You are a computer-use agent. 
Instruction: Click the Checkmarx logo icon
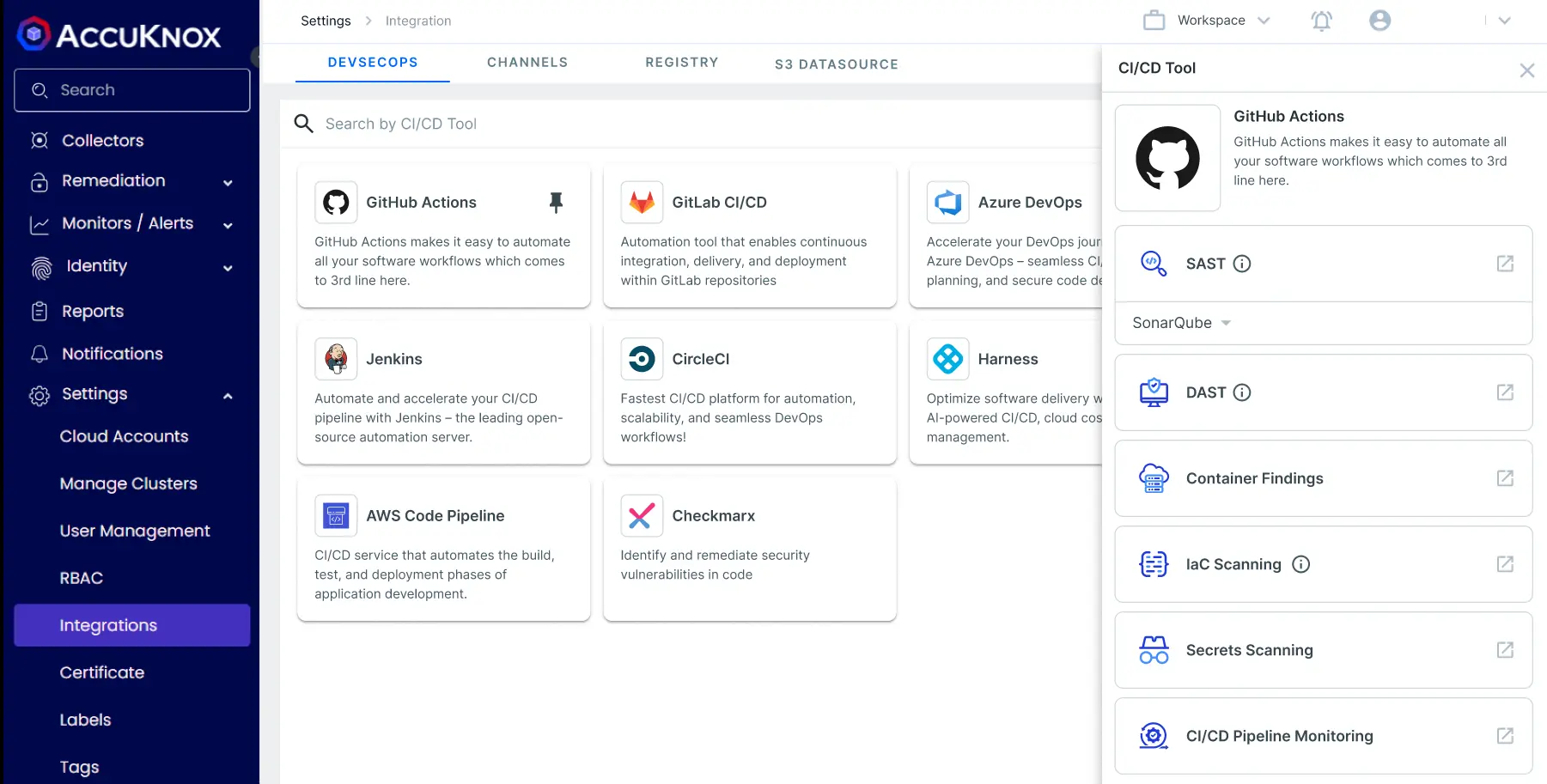pos(641,515)
